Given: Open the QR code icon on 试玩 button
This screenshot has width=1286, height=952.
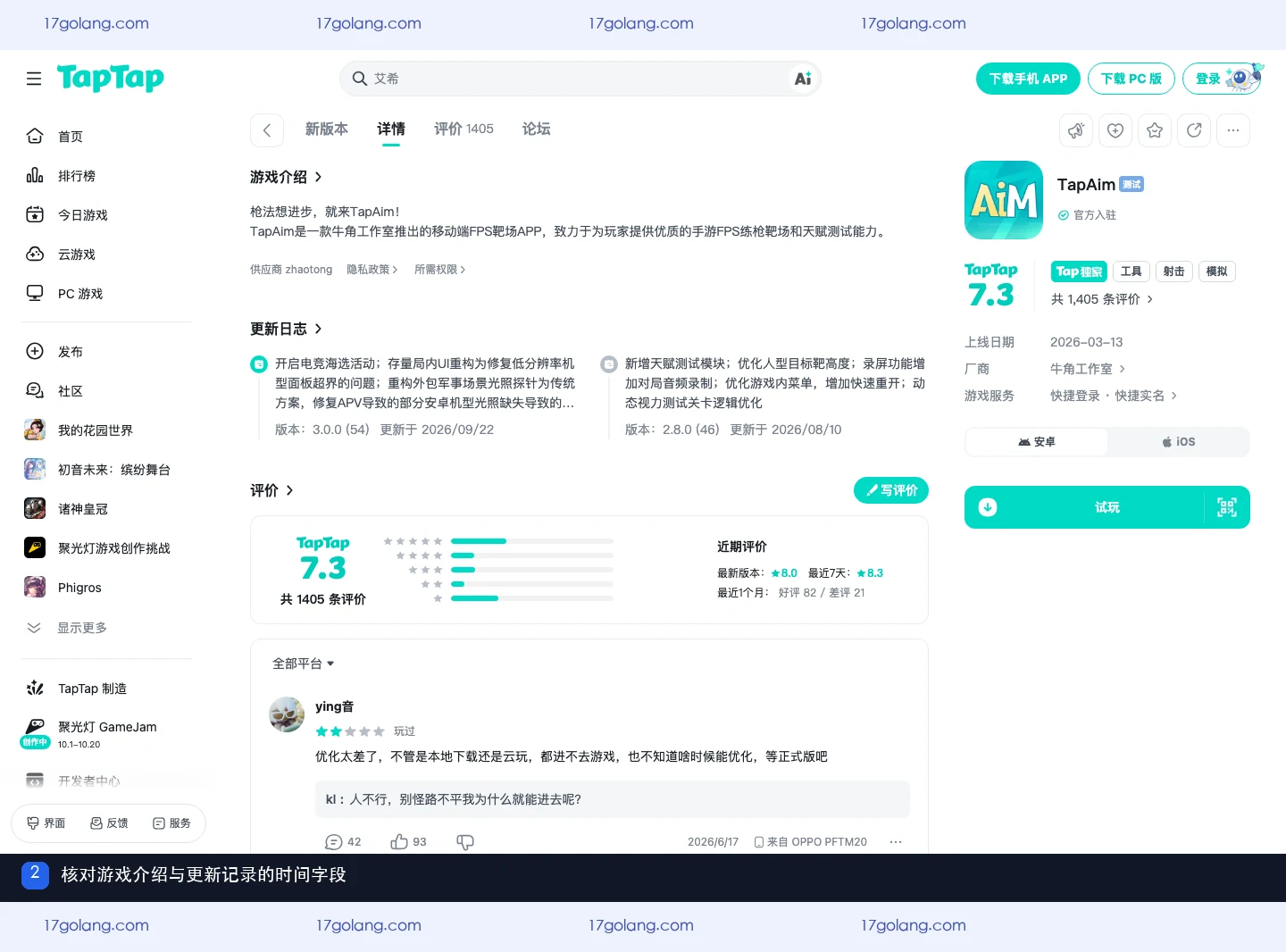Looking at the screenshot, I should [1227, 507].
